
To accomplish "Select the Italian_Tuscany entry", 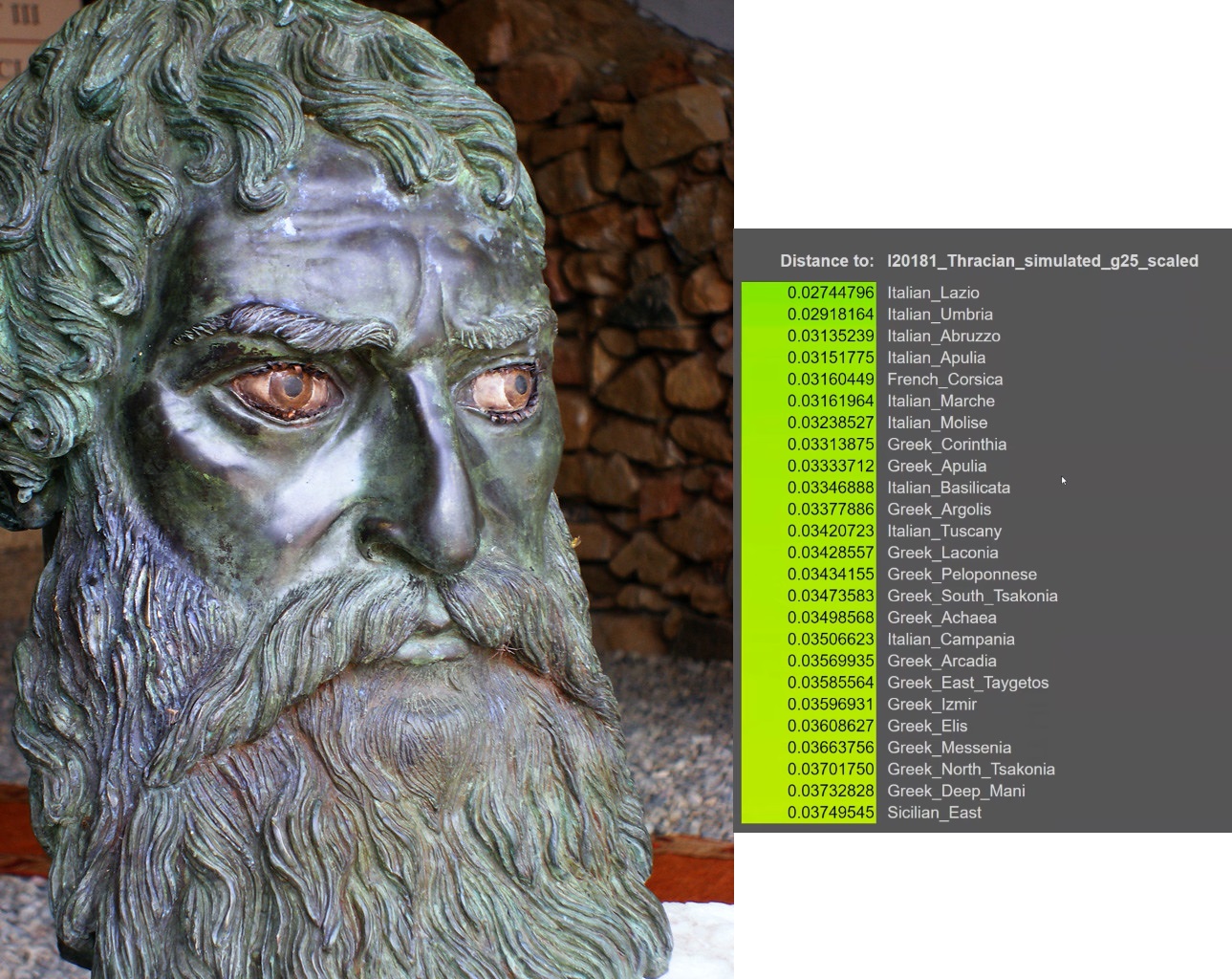I will [x=944, y=531].
